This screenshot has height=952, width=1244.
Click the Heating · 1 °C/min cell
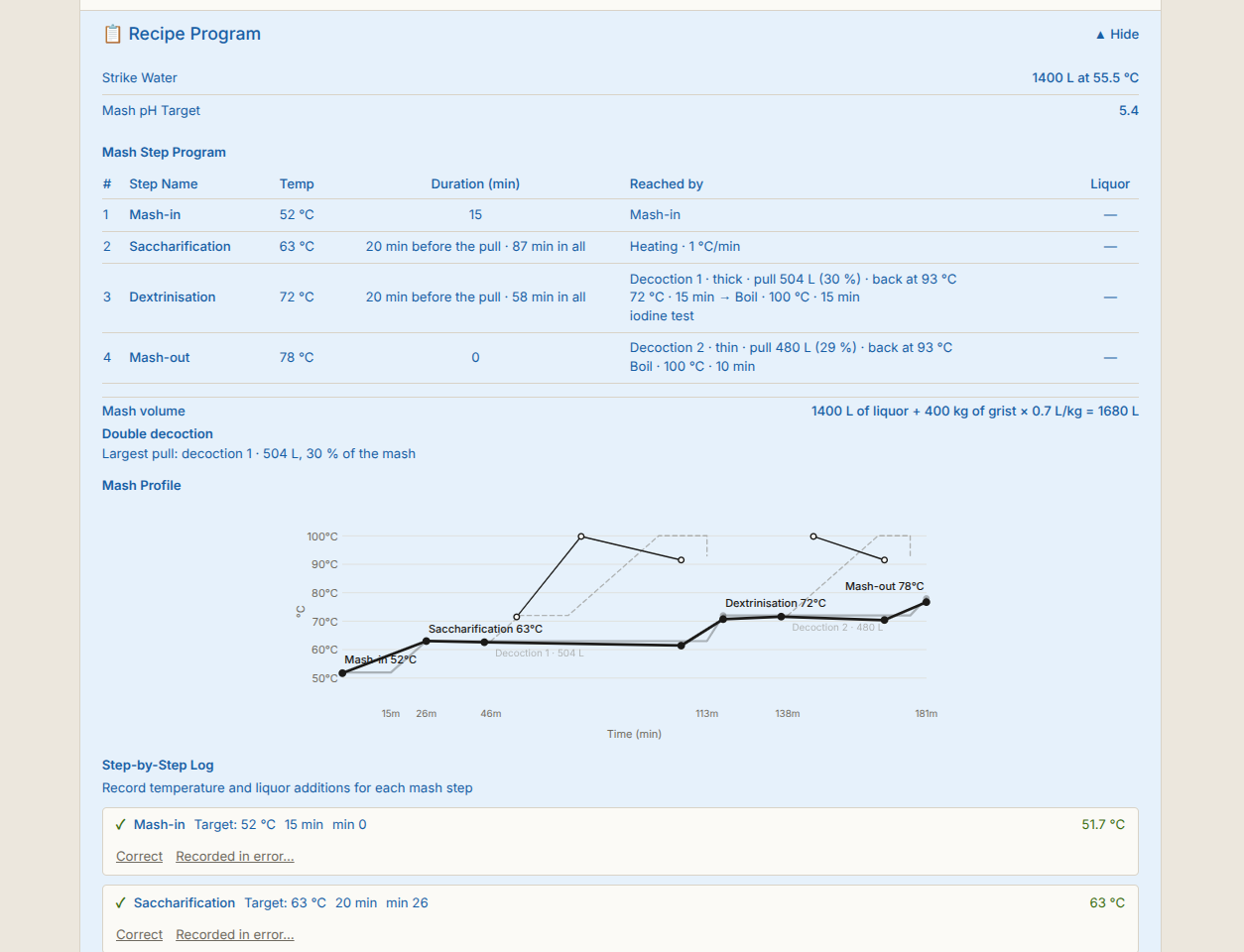point(684,246)
